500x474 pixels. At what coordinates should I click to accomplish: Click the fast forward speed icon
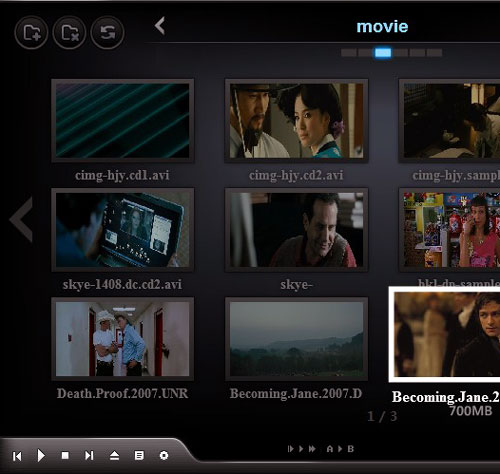[312, 449]
